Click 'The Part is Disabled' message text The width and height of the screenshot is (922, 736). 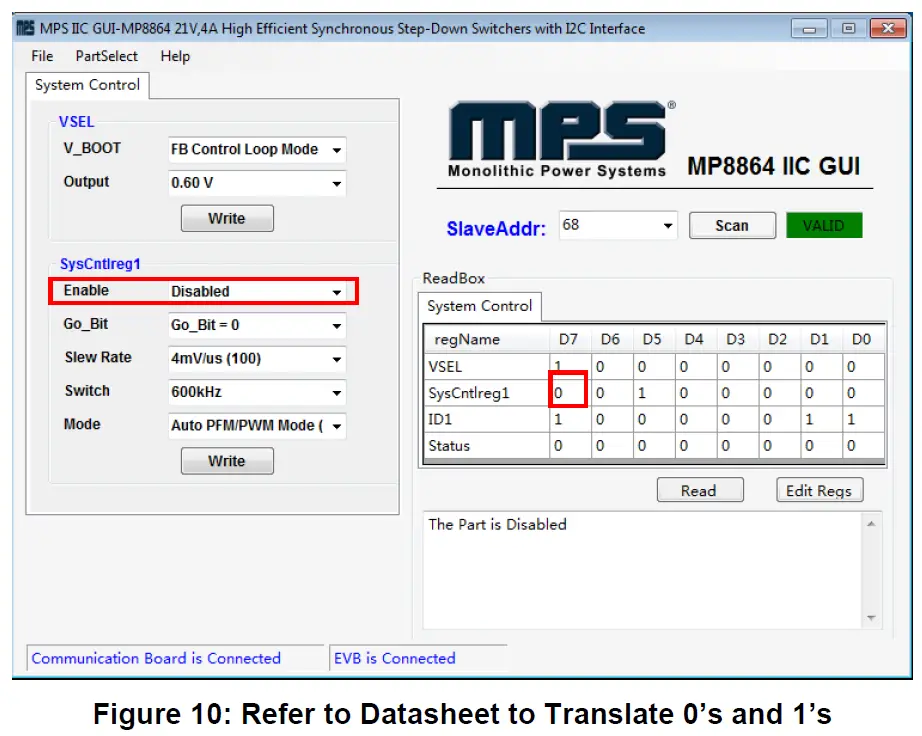point(497,524)
